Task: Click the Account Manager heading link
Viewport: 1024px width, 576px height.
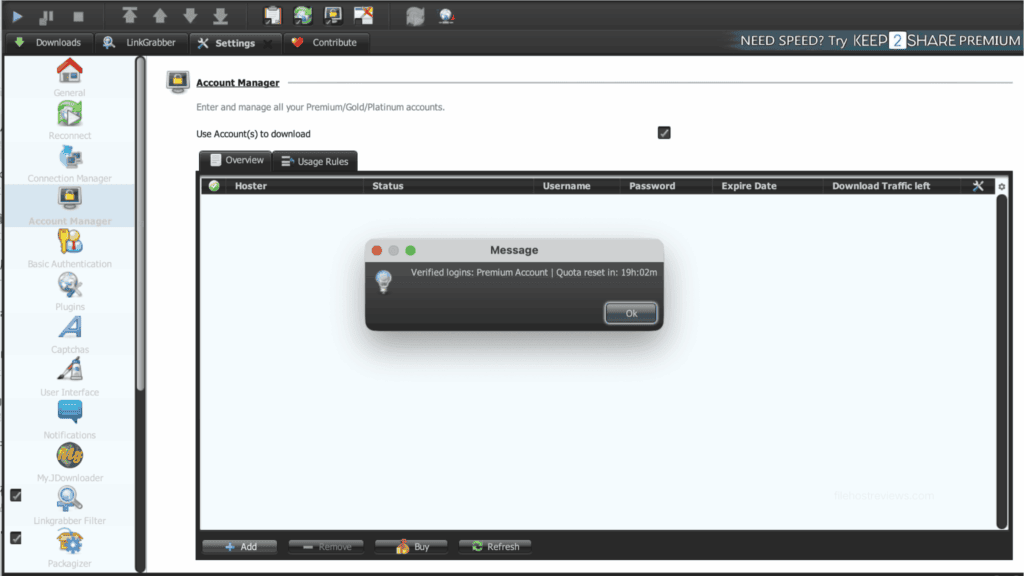Action: point(238,83)
